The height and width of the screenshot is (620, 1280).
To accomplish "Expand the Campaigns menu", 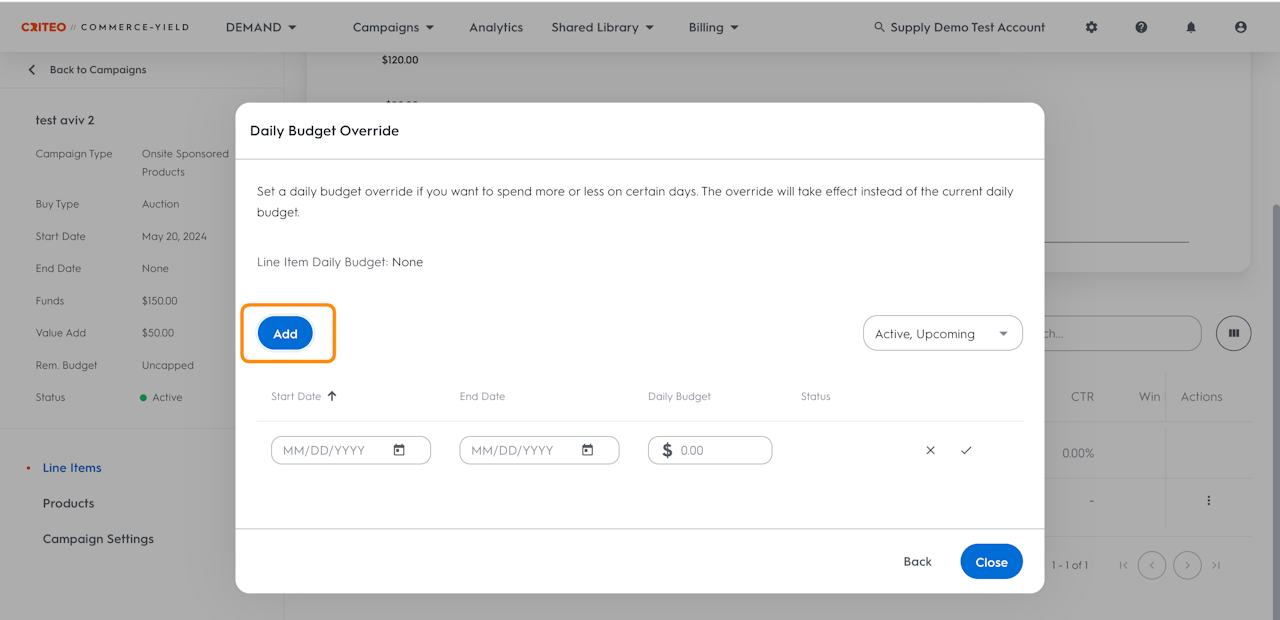I will coord(393,28).
